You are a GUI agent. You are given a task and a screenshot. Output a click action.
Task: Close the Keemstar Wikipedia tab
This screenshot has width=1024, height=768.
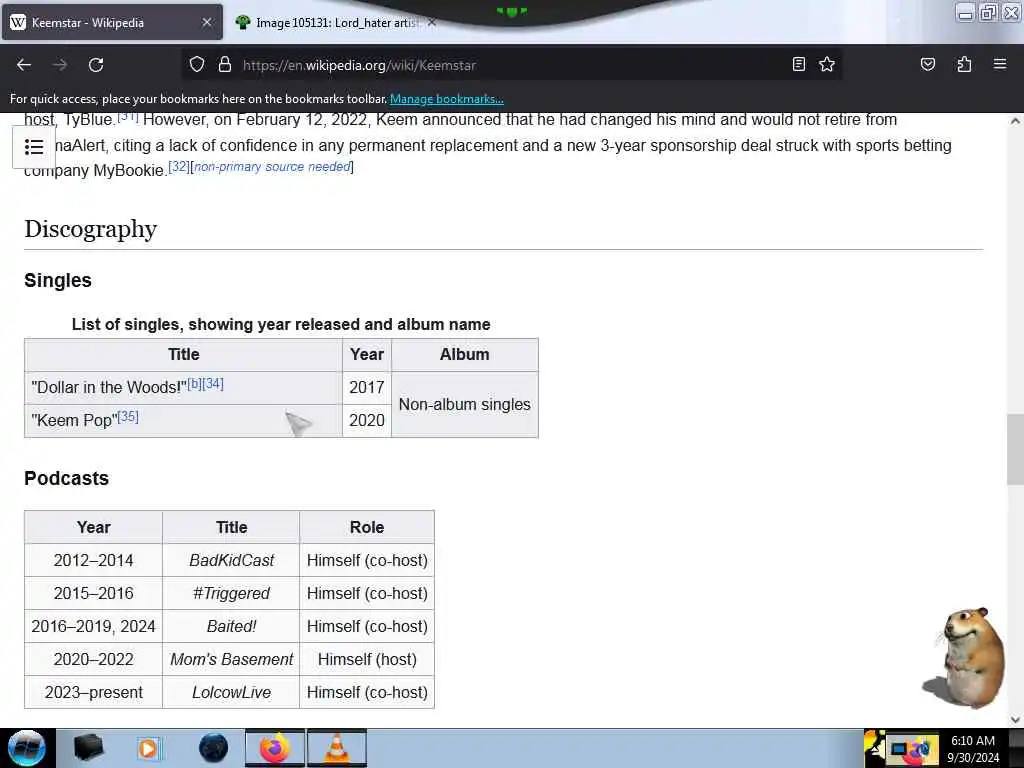click(x=207, y=22)
